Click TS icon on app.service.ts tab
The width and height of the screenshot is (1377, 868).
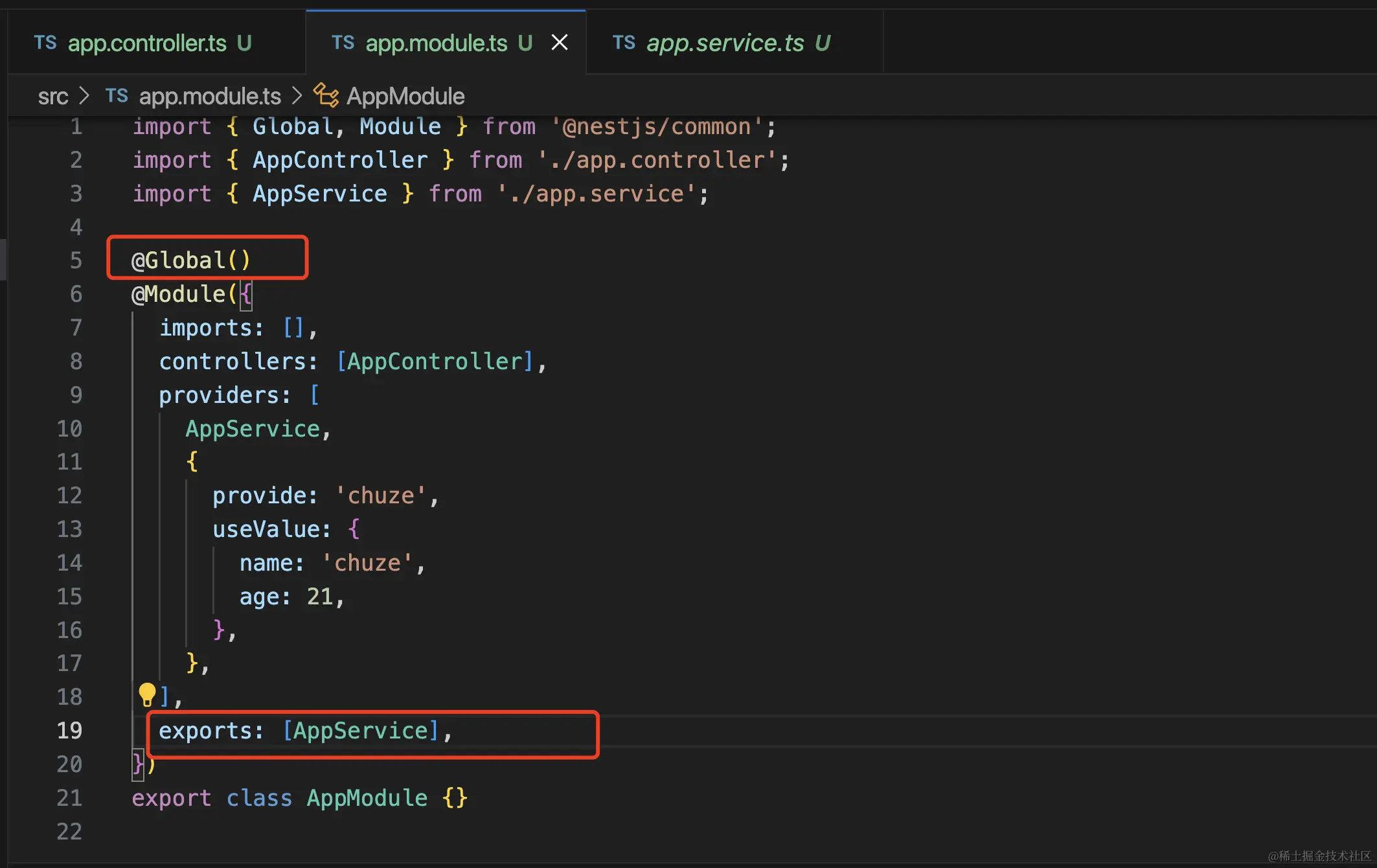[624, 43]
